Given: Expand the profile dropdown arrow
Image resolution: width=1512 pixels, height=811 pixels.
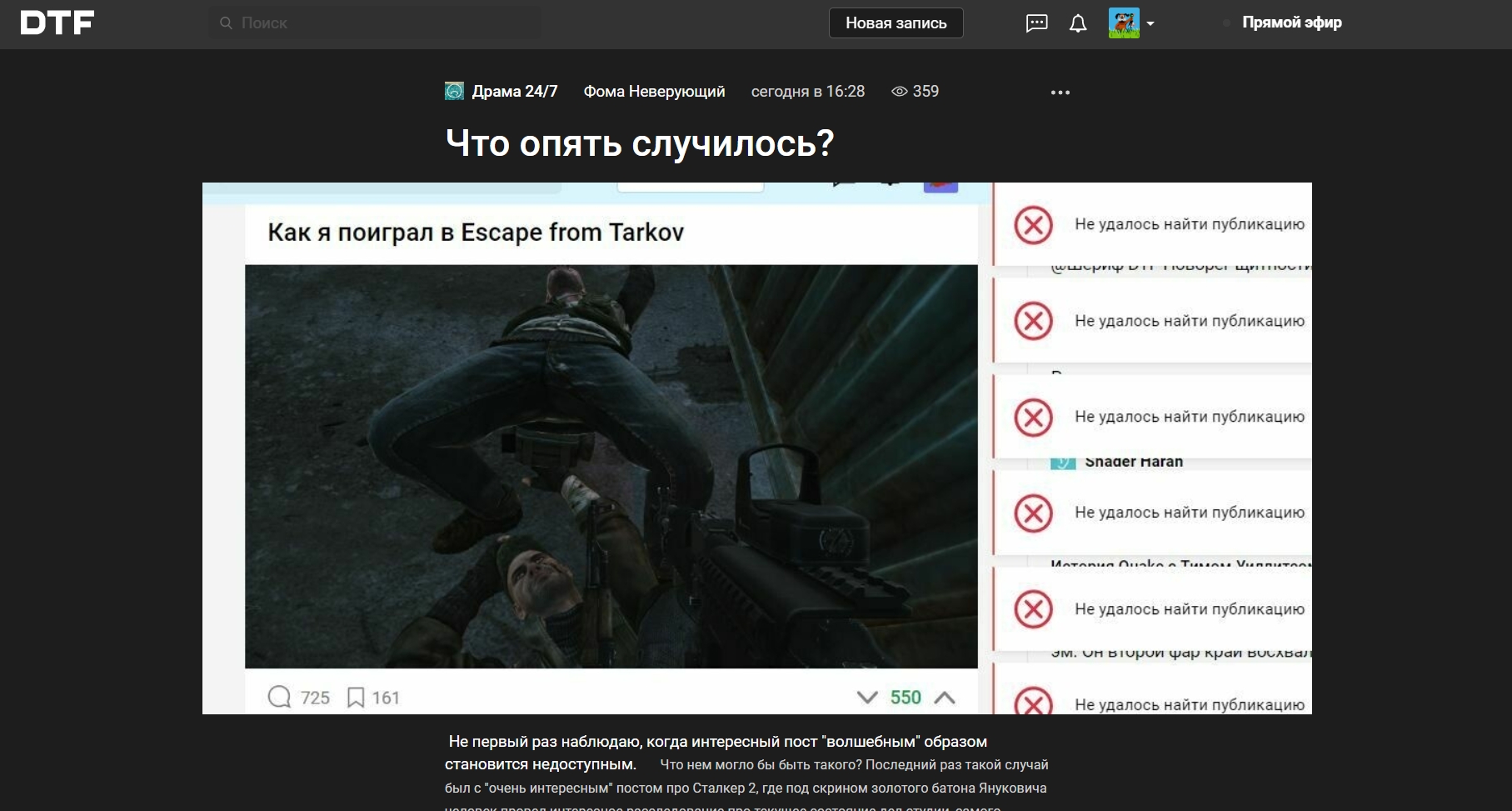Looking at the screenshot, I should [1150, 23].
